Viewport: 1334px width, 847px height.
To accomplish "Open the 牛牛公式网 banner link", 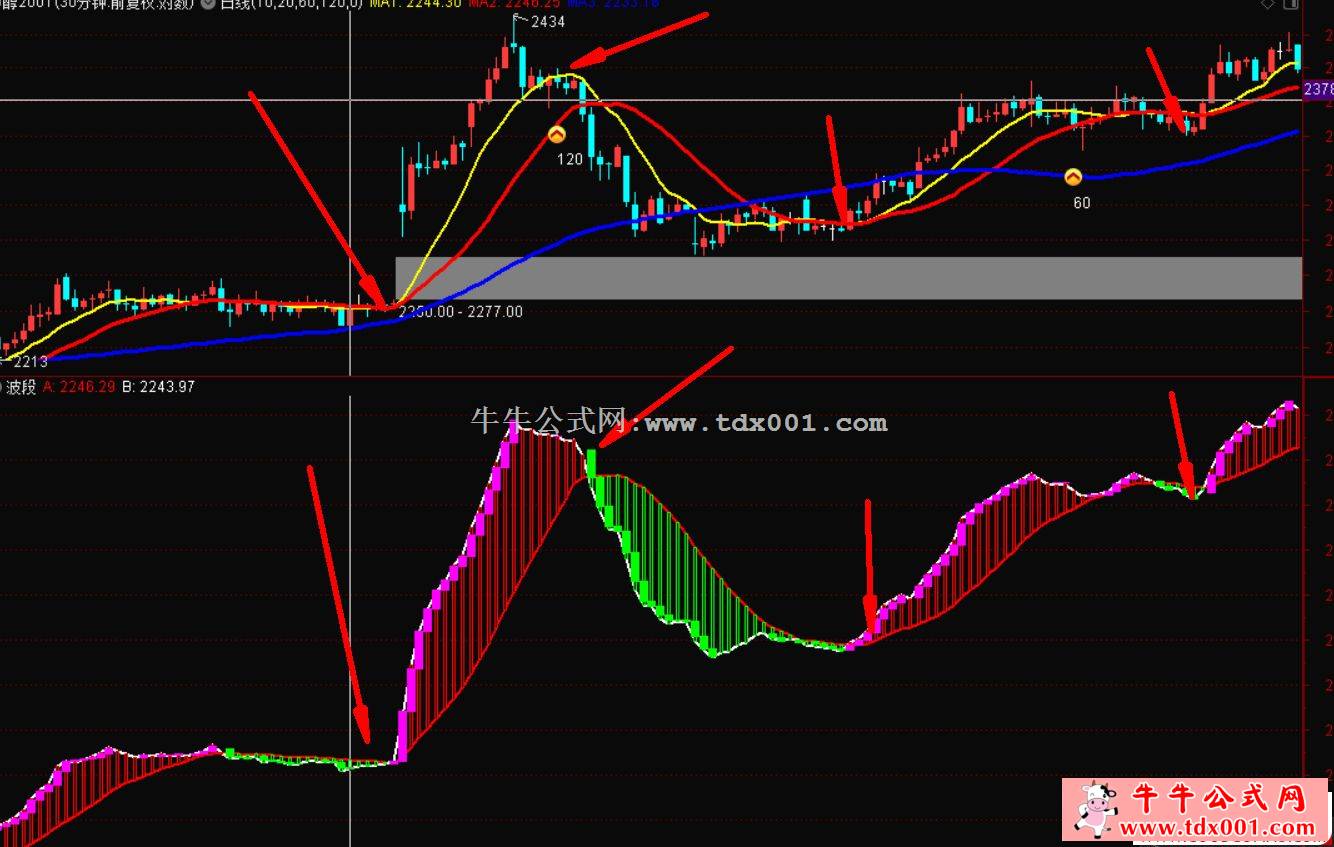I will (x=1219, y=799).
